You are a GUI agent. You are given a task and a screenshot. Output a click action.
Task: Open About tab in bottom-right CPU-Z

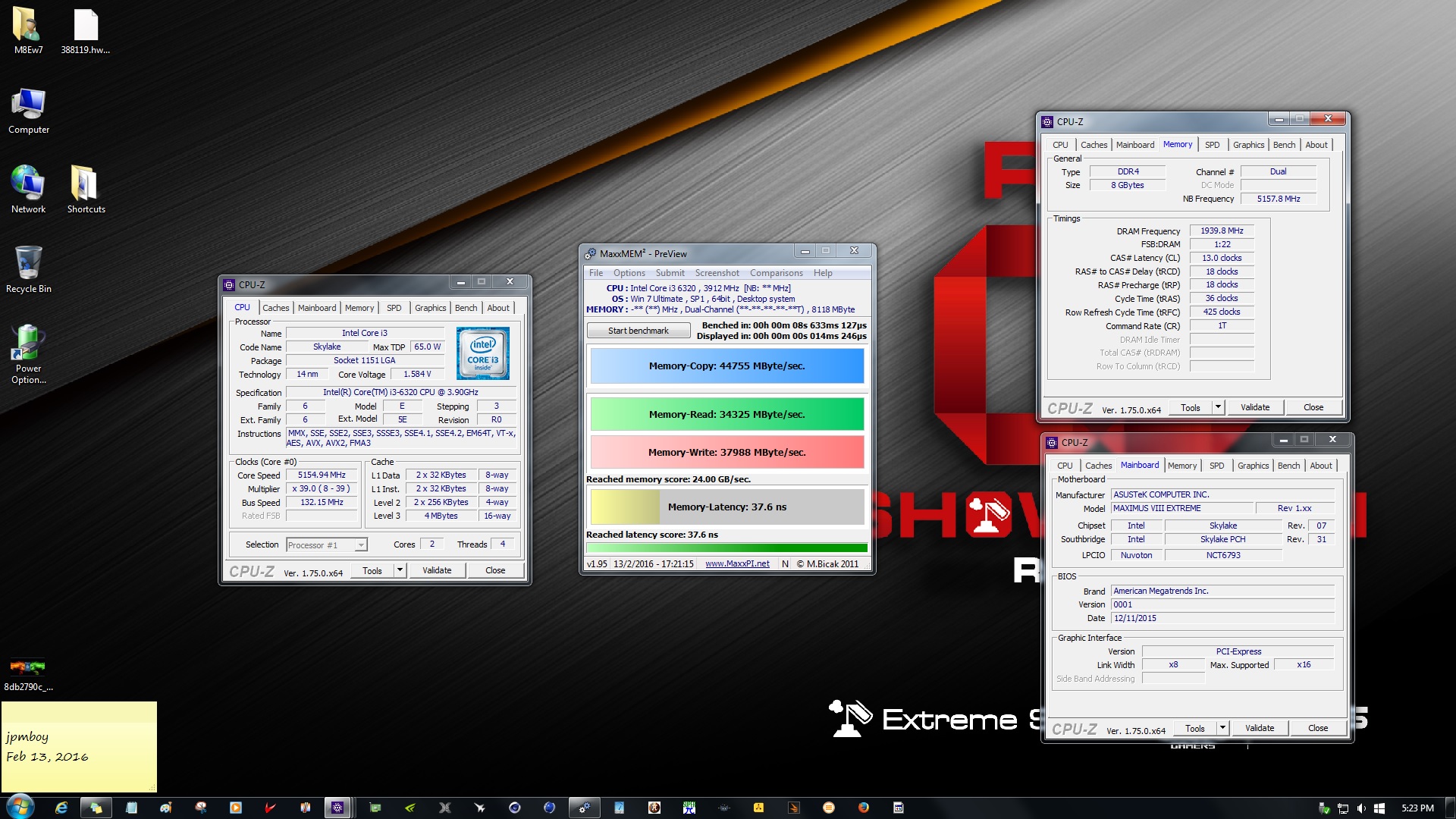click(x=1321, y=466)
